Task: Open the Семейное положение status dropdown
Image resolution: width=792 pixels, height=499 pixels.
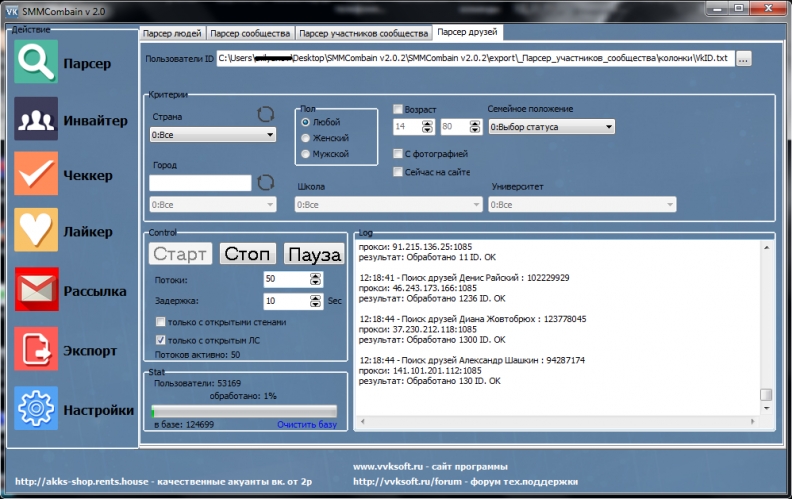Action: coord(552,127)
